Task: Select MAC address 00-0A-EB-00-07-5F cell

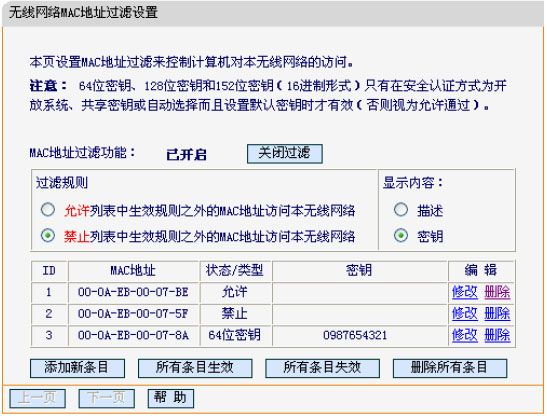Action: tap(134, 313)
